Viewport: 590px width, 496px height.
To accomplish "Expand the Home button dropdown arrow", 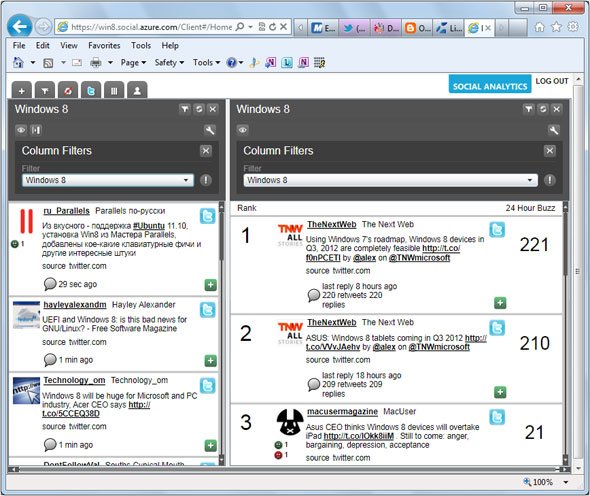I will click(x=33, y=62).
